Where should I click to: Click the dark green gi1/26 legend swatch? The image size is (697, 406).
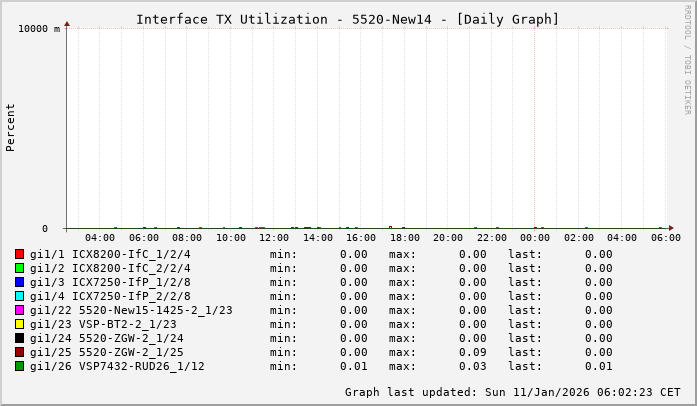point(19,366)
